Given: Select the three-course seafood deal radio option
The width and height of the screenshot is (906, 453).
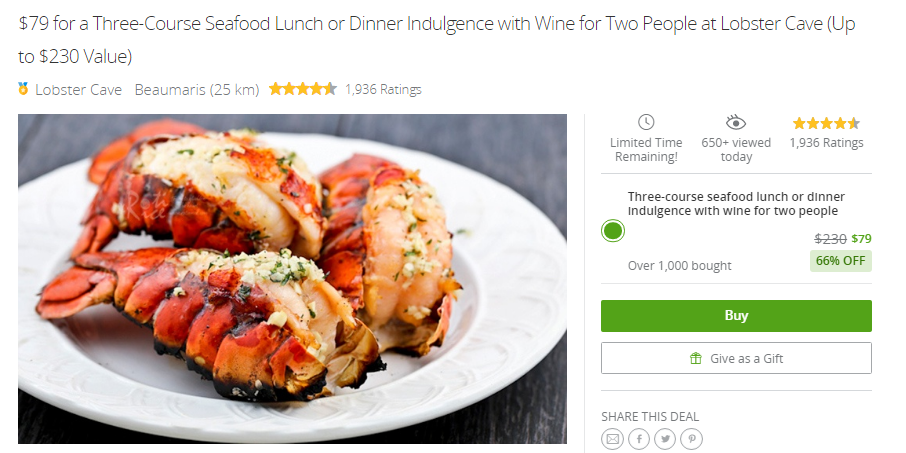Looking at the screenshot, I should tap(612, 231).
